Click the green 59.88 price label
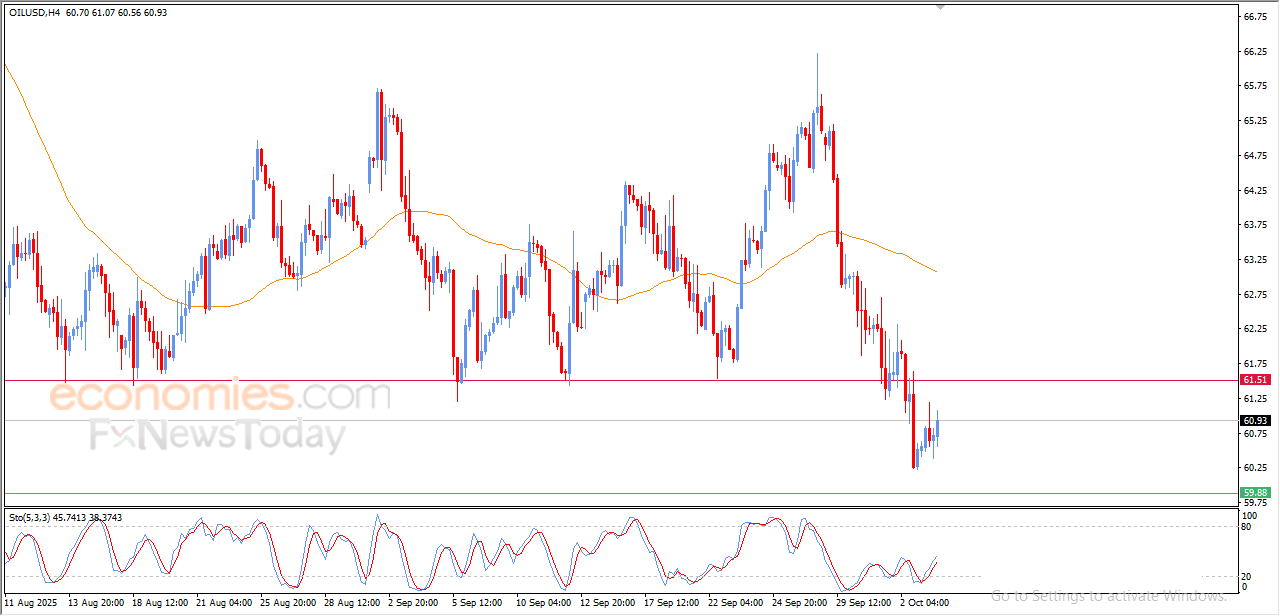 click(x=1254, y=492)
